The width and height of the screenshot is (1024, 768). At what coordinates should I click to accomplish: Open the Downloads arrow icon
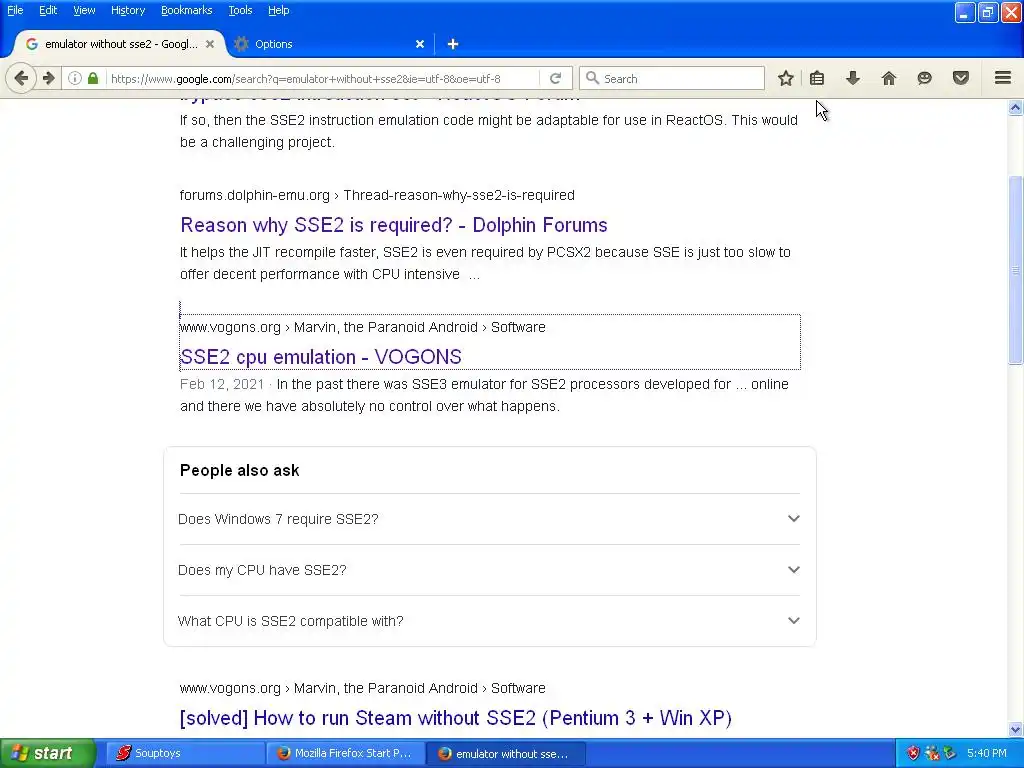pos(853,78)
